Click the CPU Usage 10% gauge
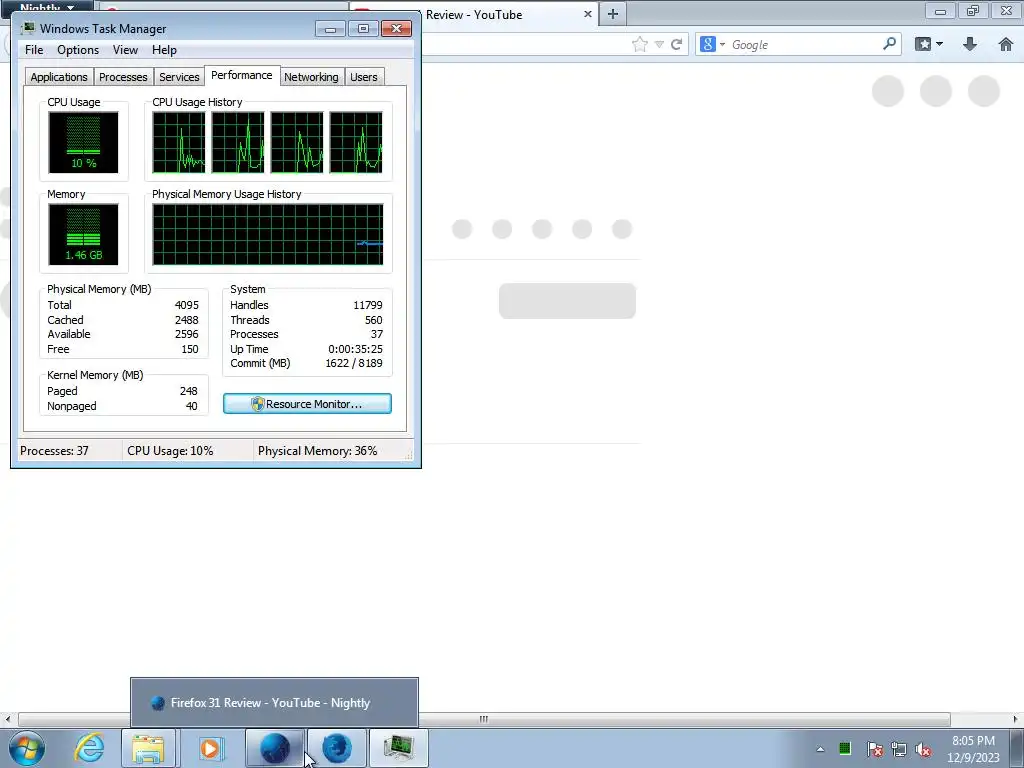The width and height of the screenshot is (1024, 768). click(x=83, y=142)
